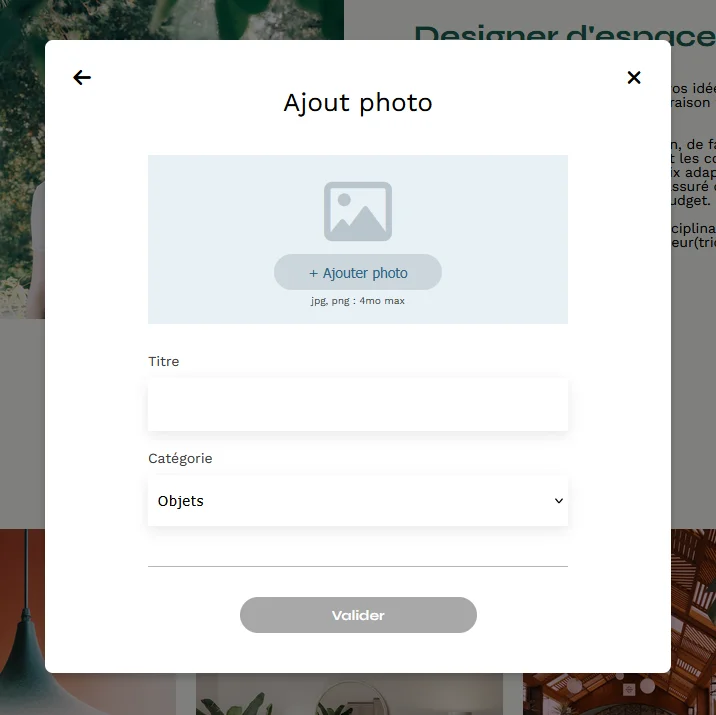Open the Catégorie dropdown showing Objets

[x=358, y=501]
